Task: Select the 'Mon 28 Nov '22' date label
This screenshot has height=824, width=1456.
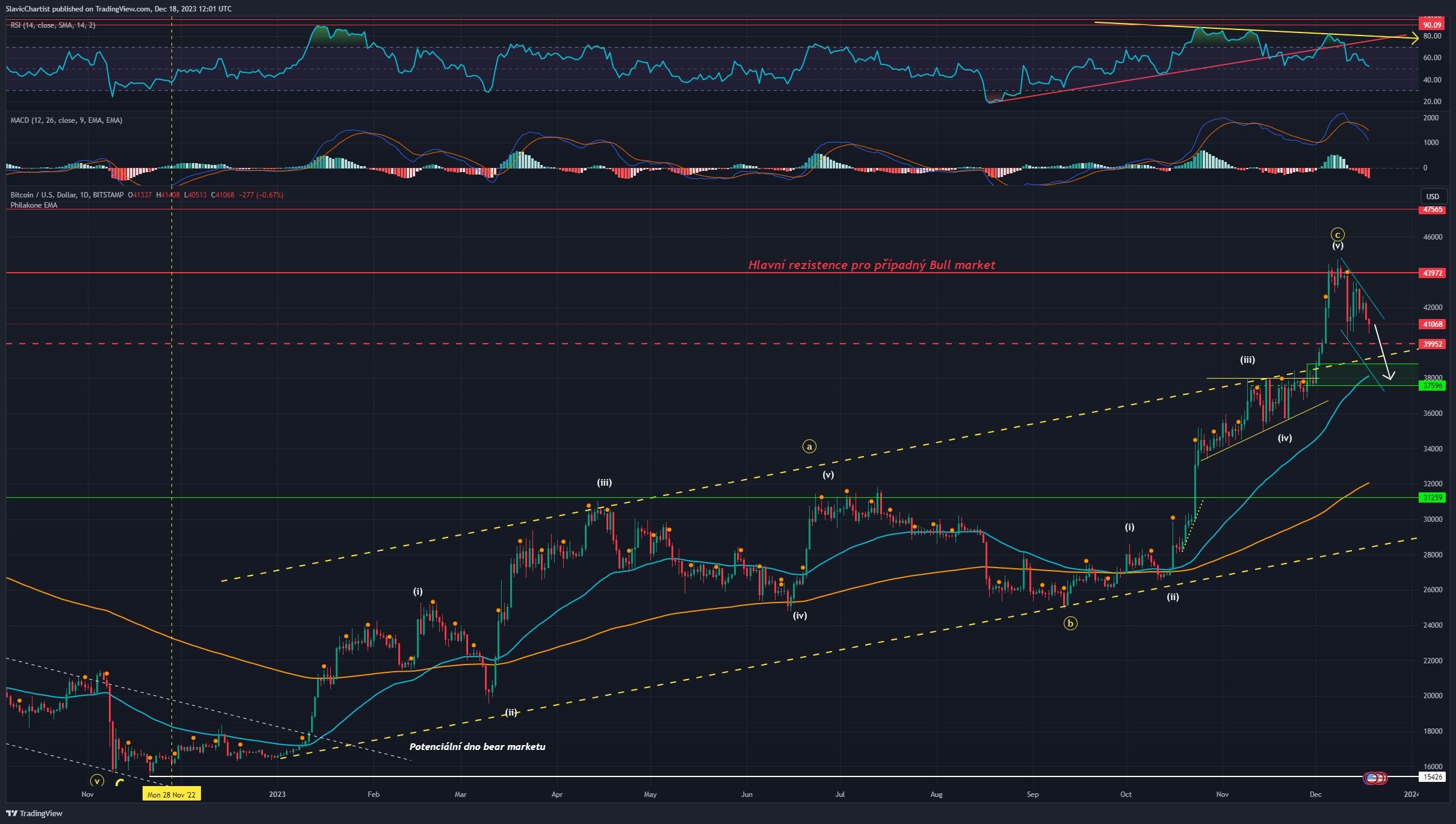Action: pyautogui.click(x=171, y=795)
